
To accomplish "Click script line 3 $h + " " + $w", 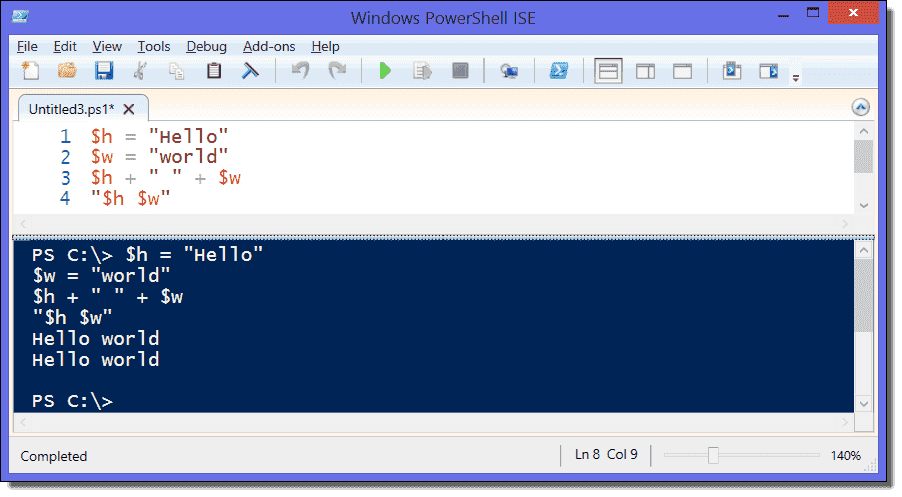I will 166,178.
